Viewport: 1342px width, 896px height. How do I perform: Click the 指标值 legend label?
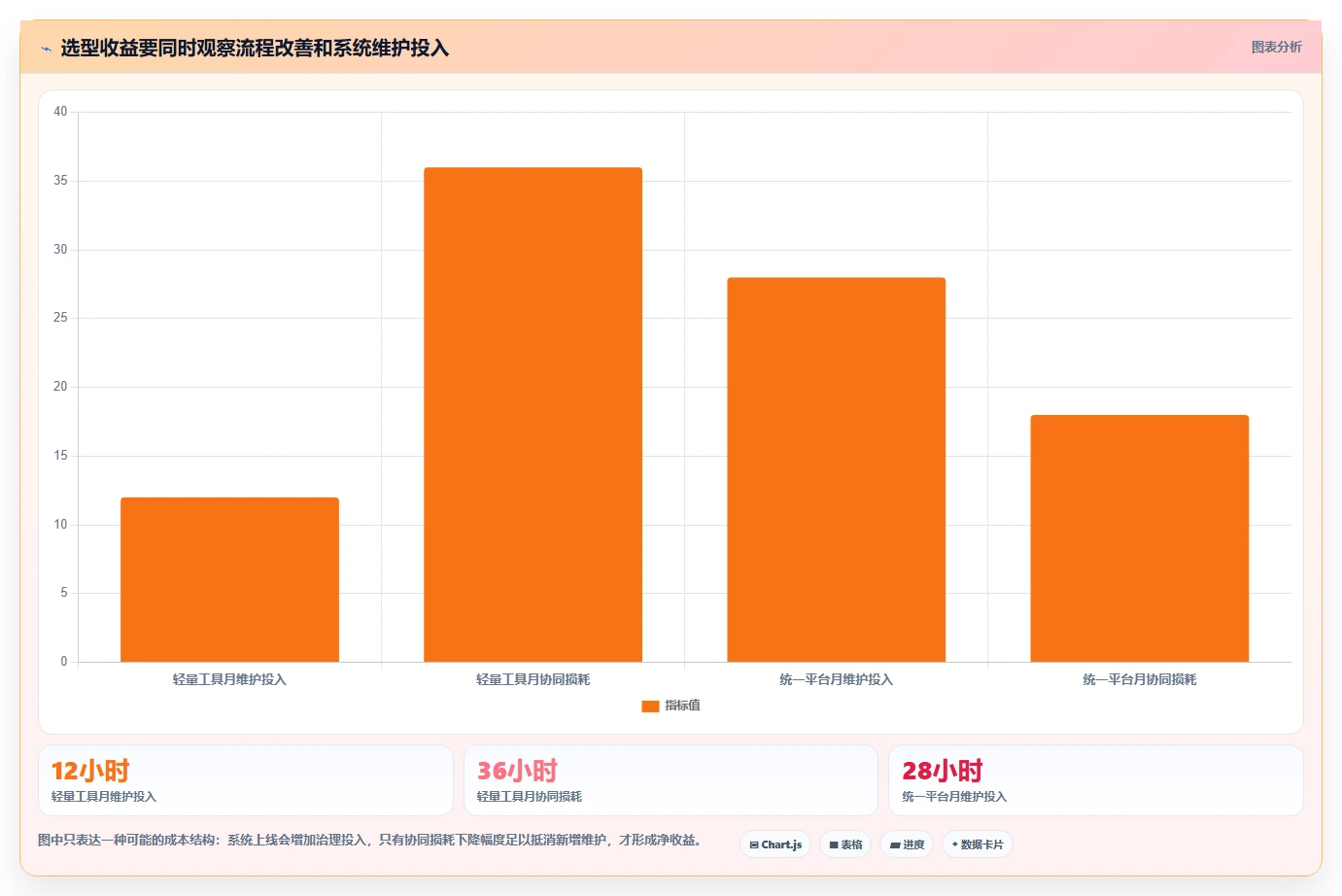pyautogui.click(x=682, y=706)
